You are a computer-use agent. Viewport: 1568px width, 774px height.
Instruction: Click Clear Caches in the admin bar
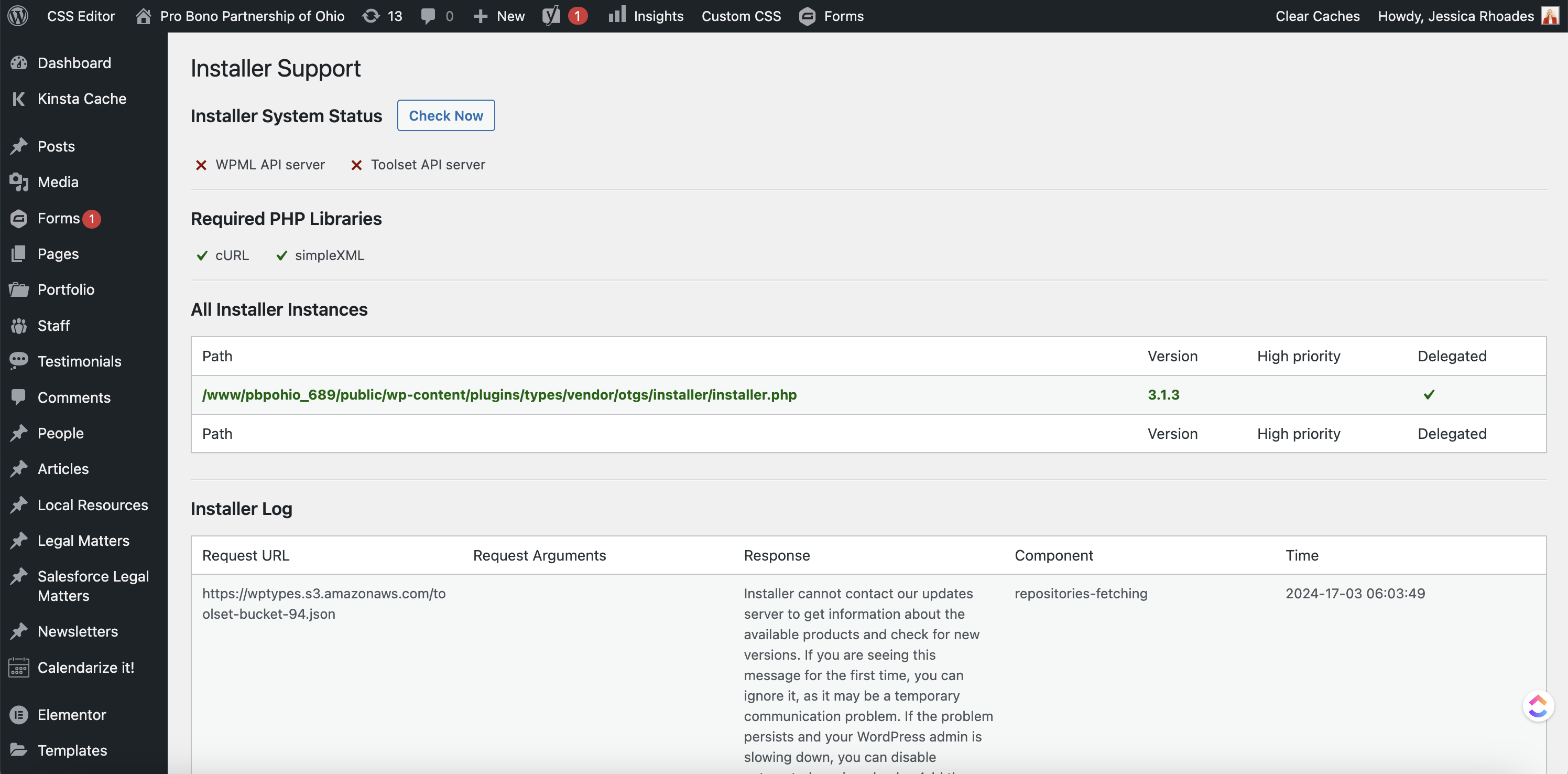(x=1317, y=16)
